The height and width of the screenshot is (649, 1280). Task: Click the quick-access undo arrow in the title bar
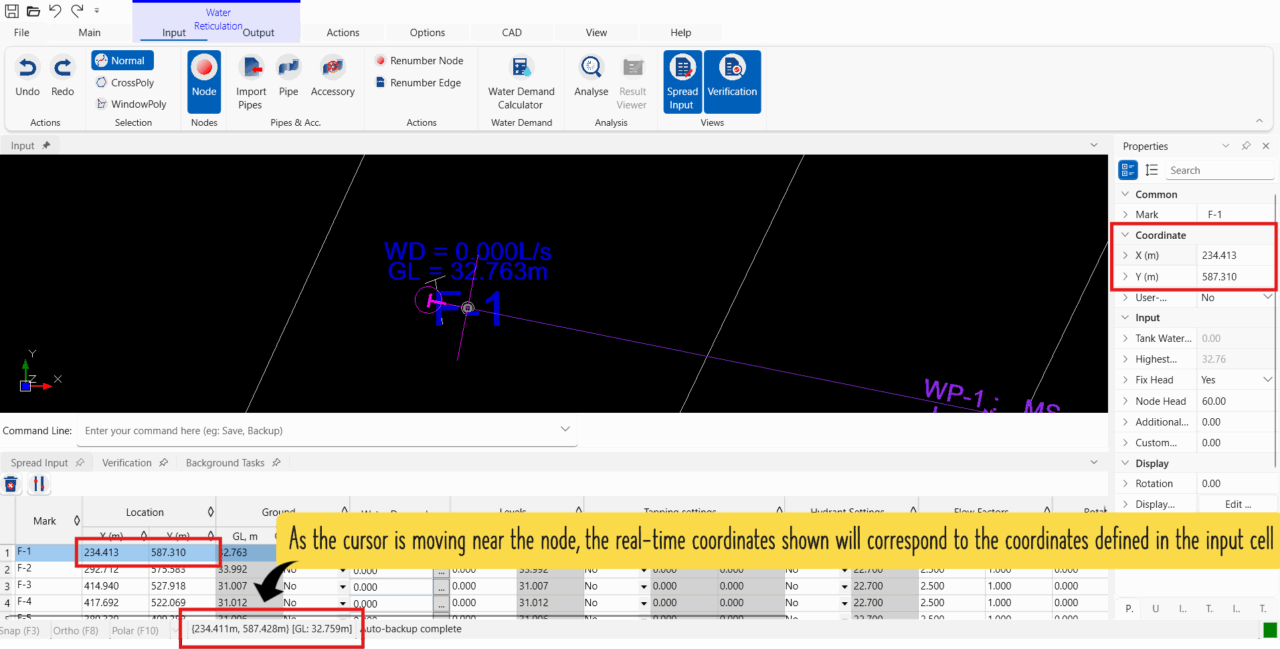click(54, 10)
